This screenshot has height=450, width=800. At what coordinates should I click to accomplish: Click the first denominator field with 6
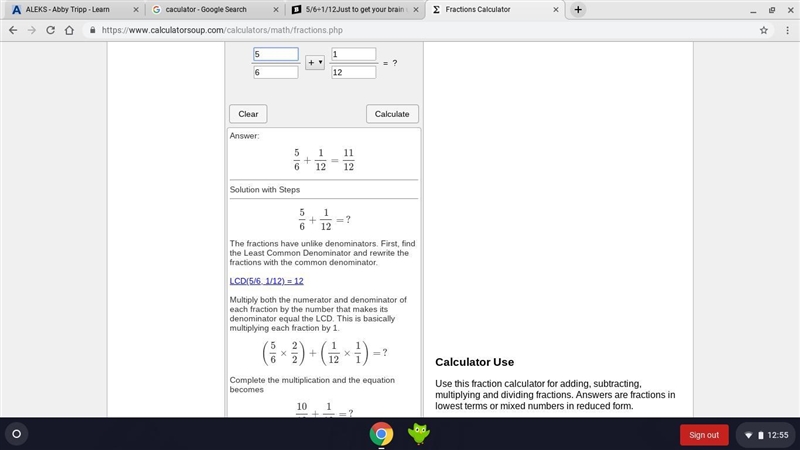(276, 72)
